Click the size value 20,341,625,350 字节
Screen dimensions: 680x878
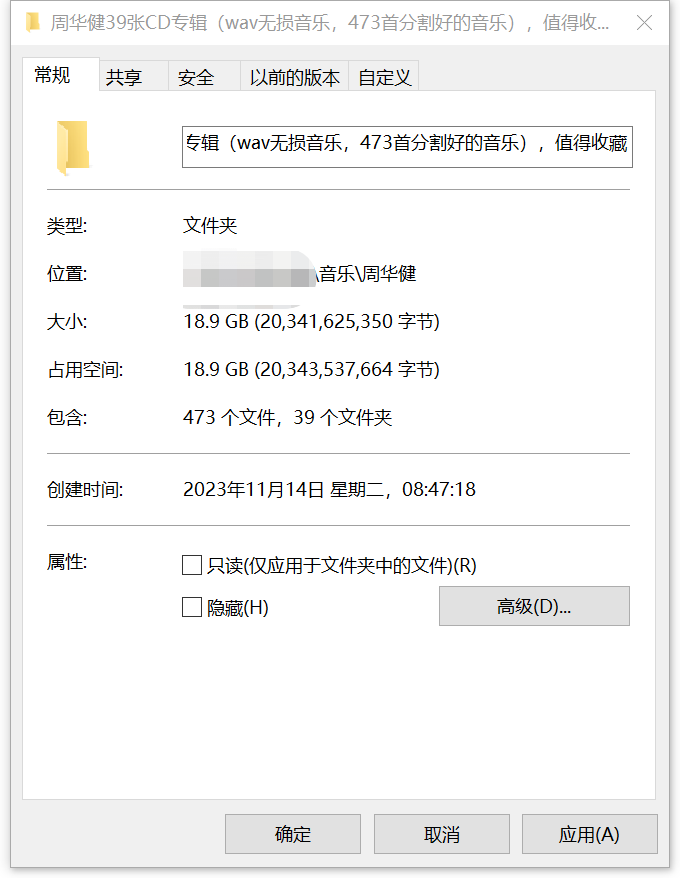click(311, 321)
